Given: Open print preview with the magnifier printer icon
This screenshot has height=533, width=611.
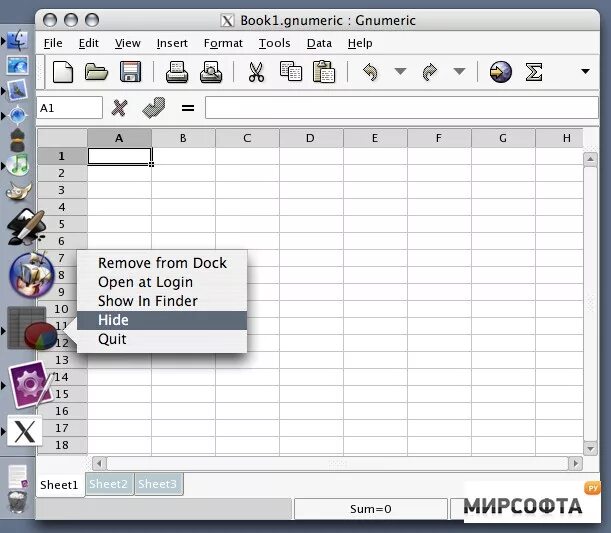Looking at the screenshot, I should pos(211,72).
